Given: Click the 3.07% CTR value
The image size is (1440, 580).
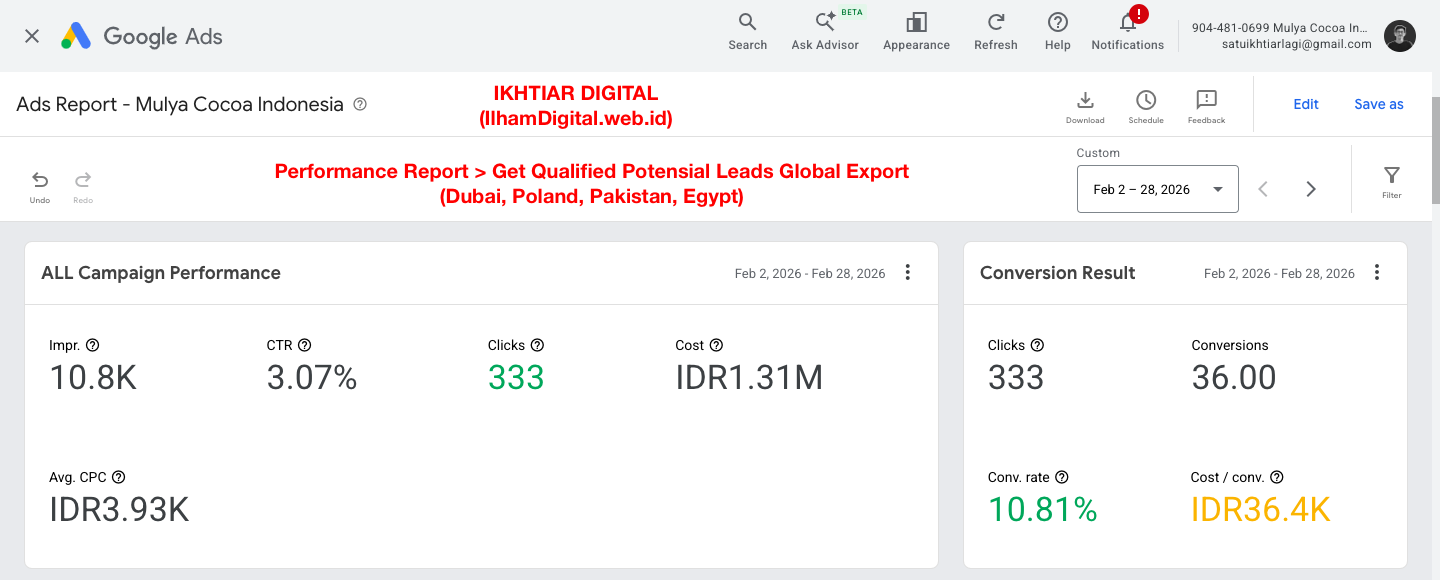Looking at the screenshot, I should coord(312,378).
